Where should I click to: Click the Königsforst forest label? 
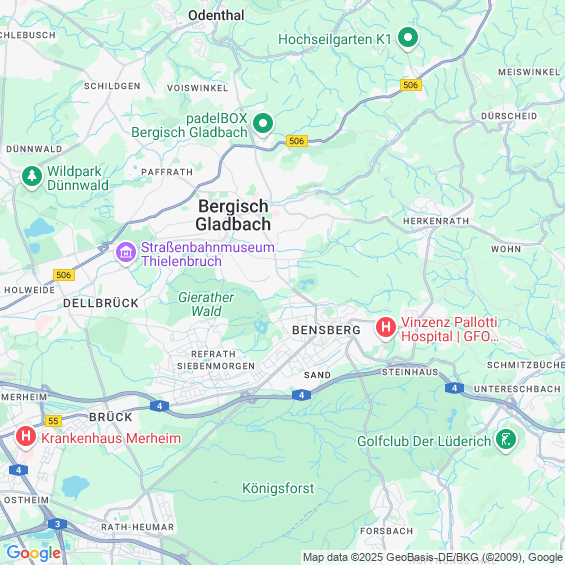coord(278,489)
